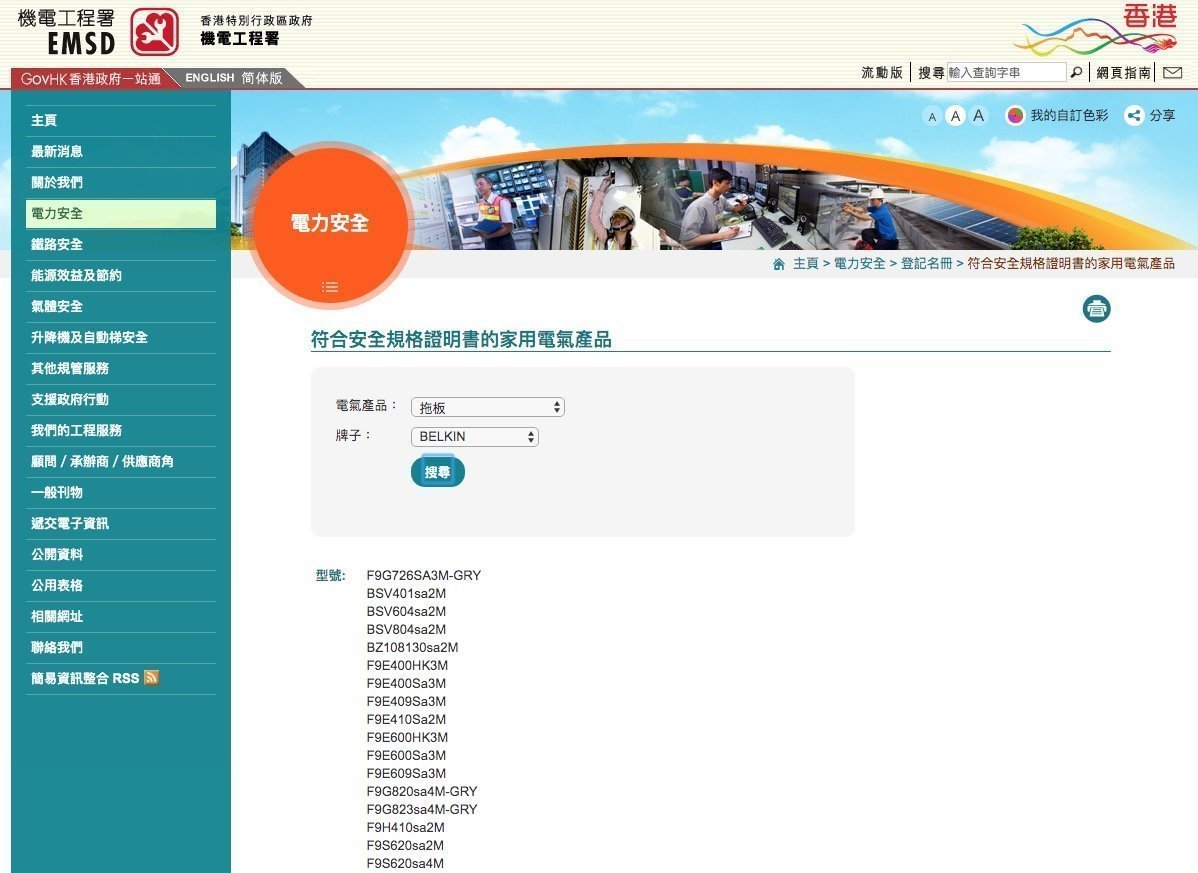Open 顧問 / 承辦商 / 供應商角 in sidebar
Viewport: 1198px width, 873px height.
click(x=121, y=461)
